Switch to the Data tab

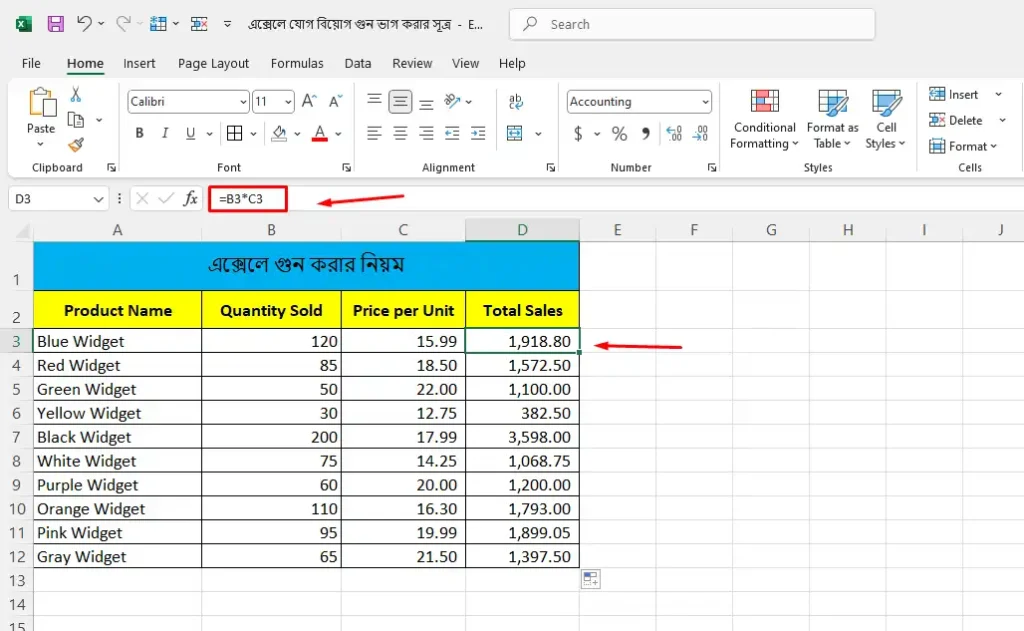358,63
